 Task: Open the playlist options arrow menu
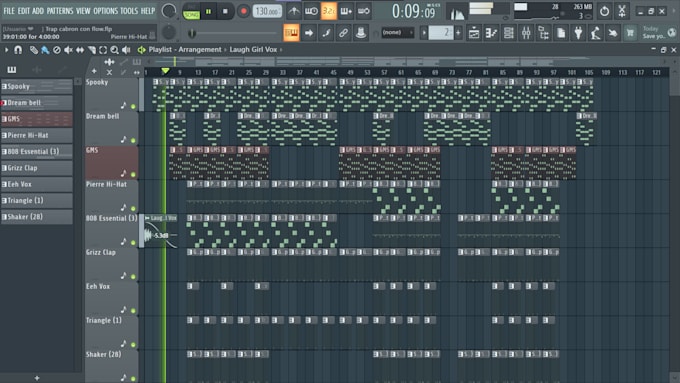[x=7, y=50]
